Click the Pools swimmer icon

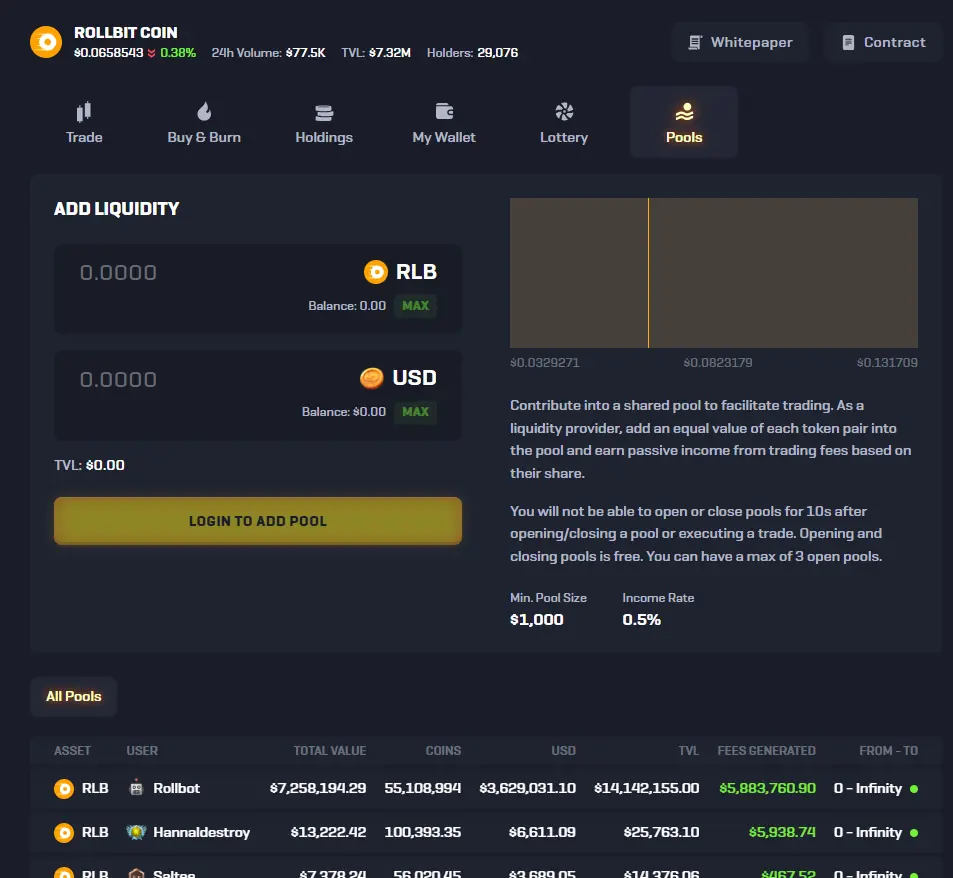click(x=684, y=112)
